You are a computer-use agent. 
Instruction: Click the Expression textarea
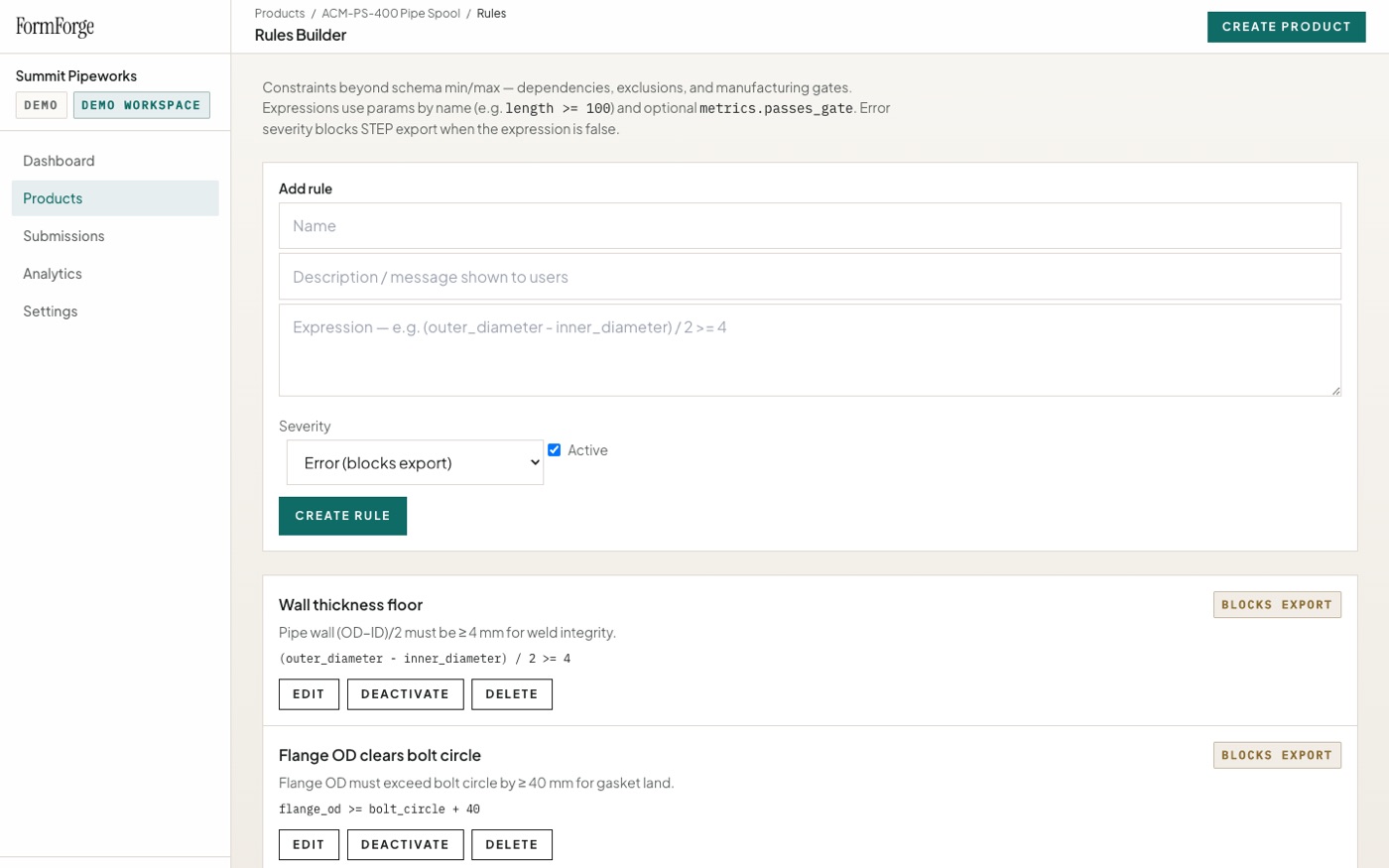[x=810, y=350]
